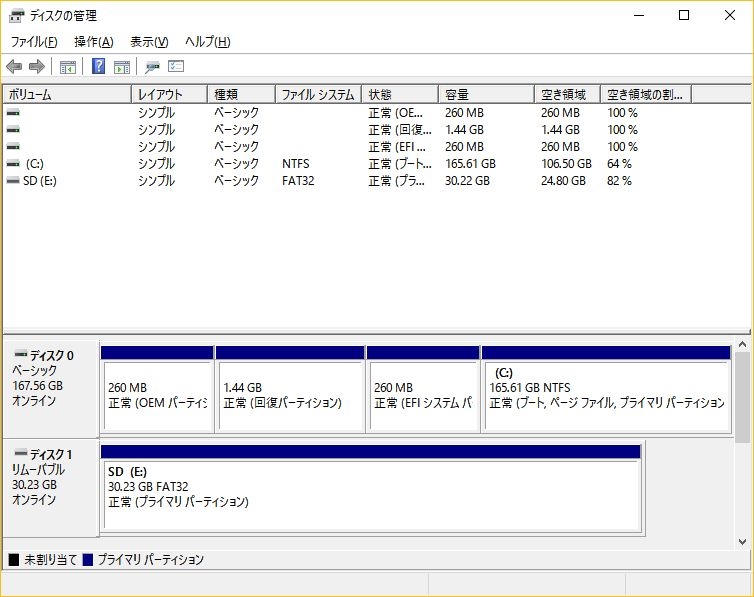Select the 1.44 GB recovery partition block

(x=290, y=389)
